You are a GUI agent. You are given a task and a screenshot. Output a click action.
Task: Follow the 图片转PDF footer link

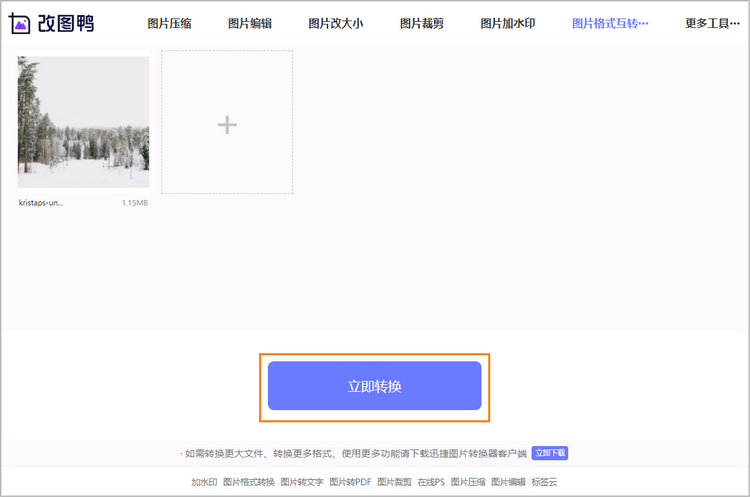(350, 482)
